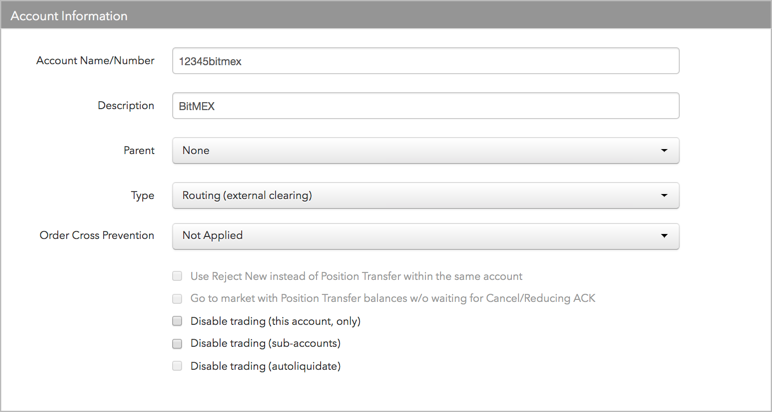The height and width of the screenshot is (412, 772).
Task: Click the Disable trading (sub-accounts) label text
Action: (x=265, y=343)
